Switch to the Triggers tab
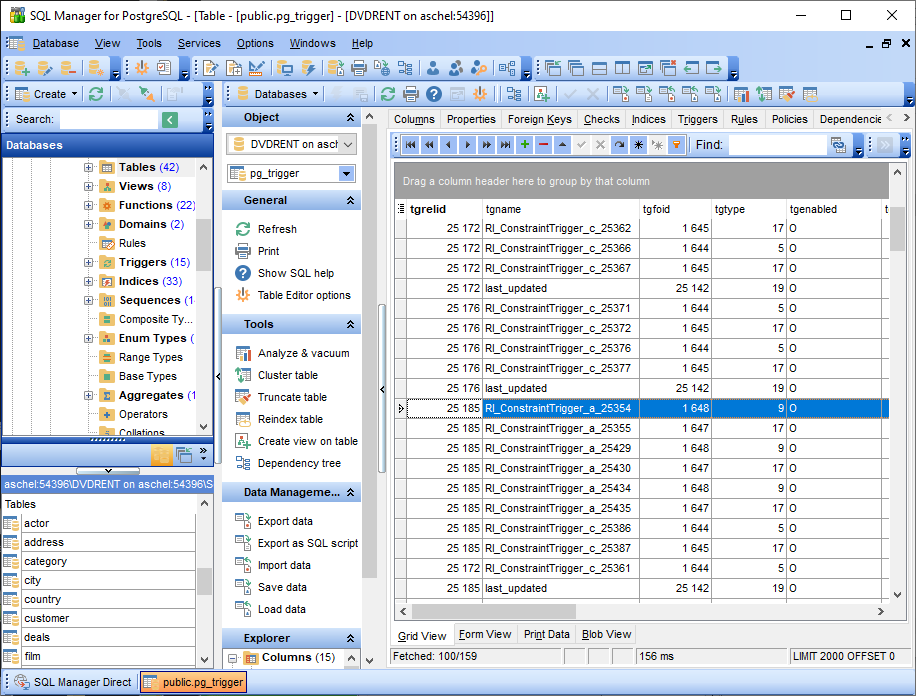Viewport: 916px width, 696px height. point(697,119)
